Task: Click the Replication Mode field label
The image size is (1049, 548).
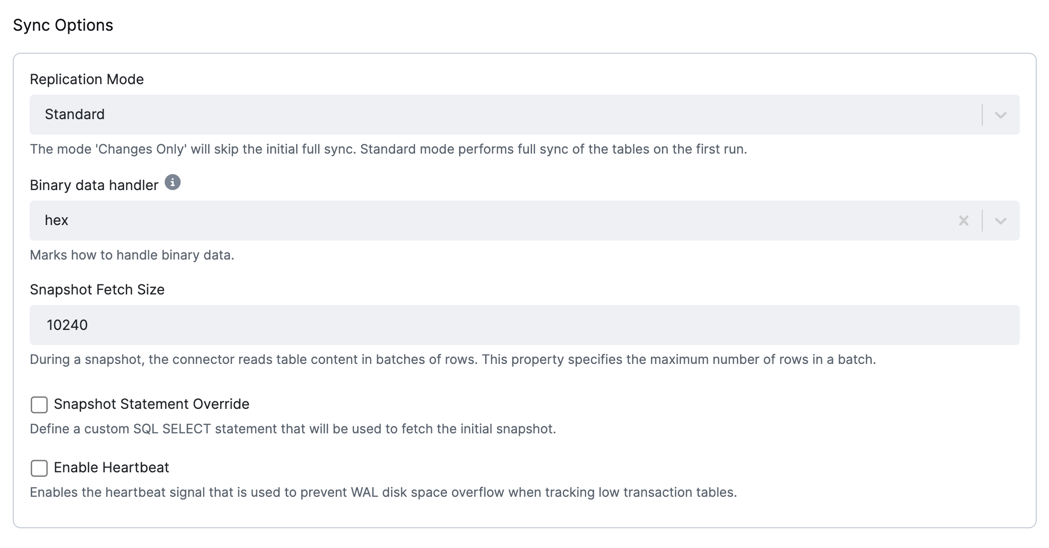Action: [x=87, y=79]
